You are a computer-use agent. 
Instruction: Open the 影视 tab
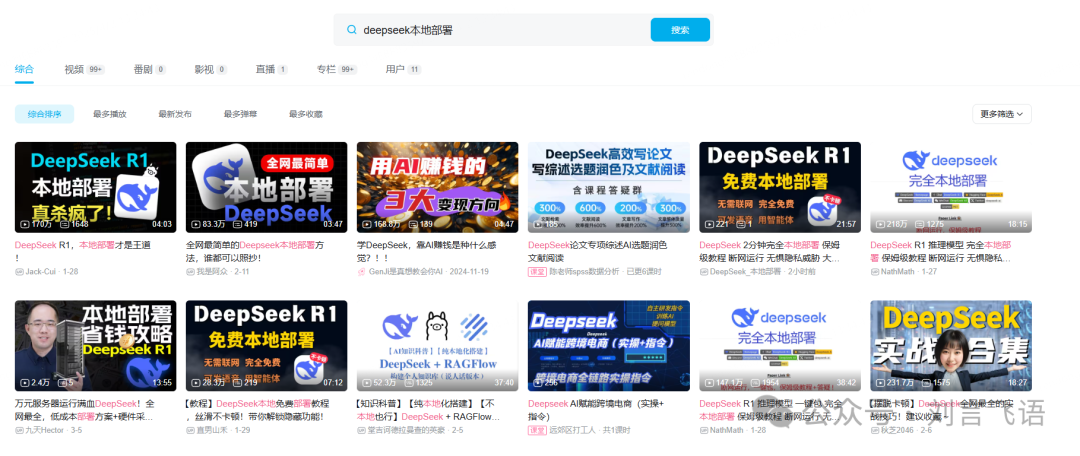(210, 70)
